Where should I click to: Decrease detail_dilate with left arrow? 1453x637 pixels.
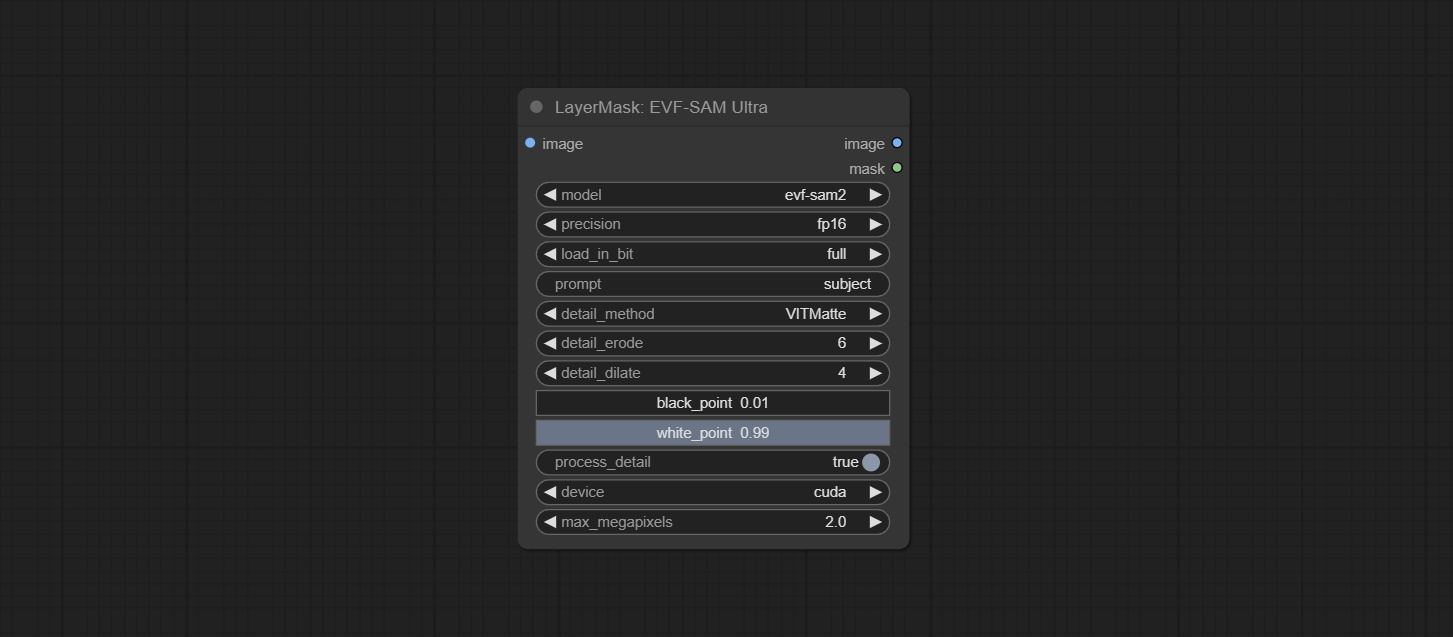click(550, 373)
